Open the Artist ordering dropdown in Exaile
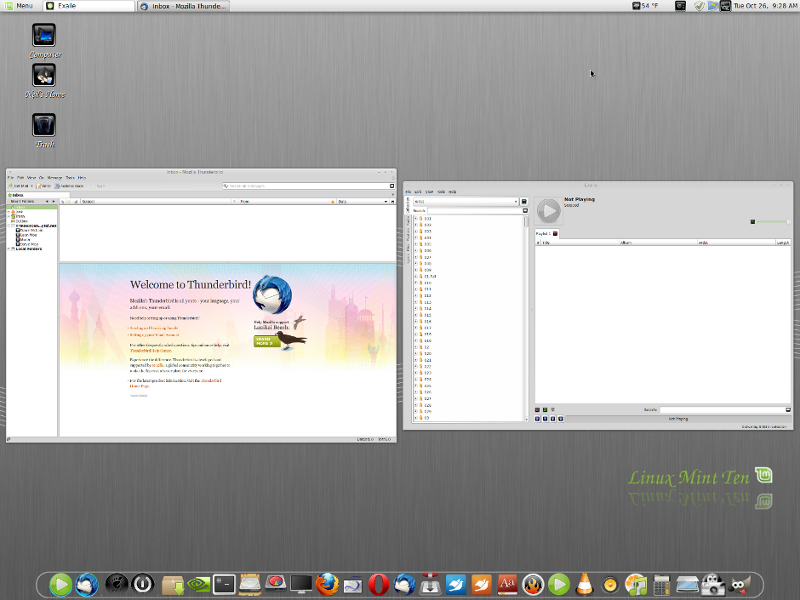This screenshot has height=600, width=800. click(465, 202)
